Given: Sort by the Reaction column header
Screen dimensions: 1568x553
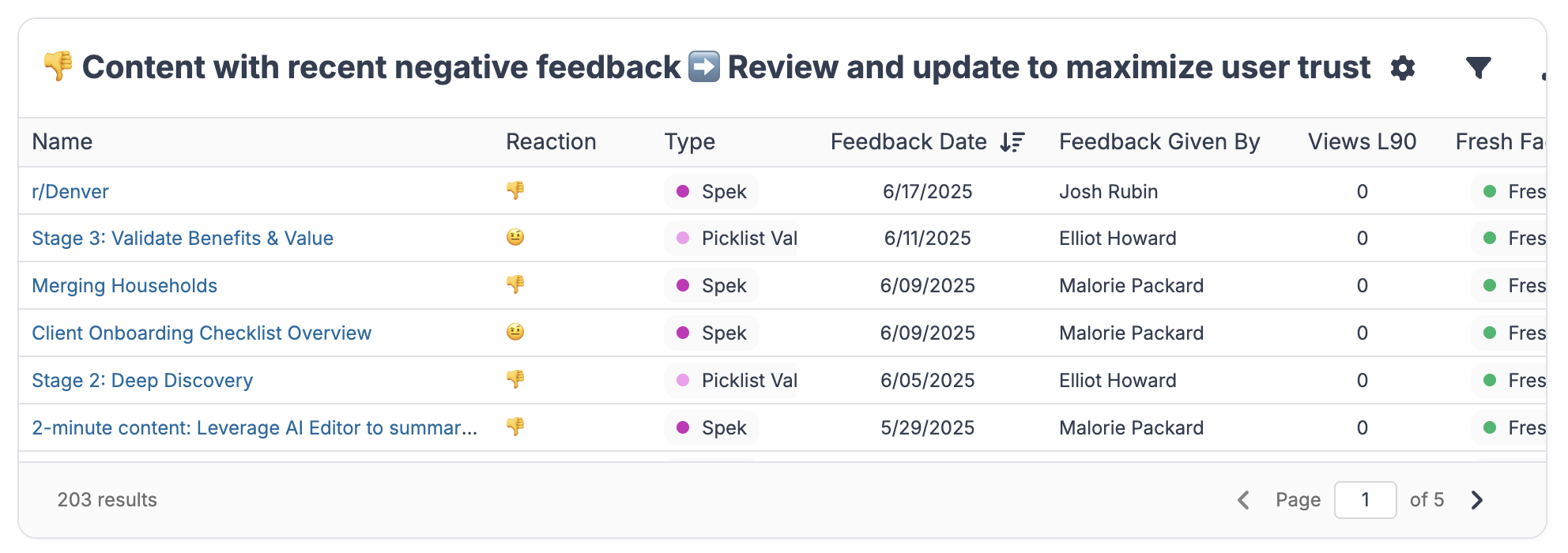Looking at the screenshot, I should pos(551,142).
